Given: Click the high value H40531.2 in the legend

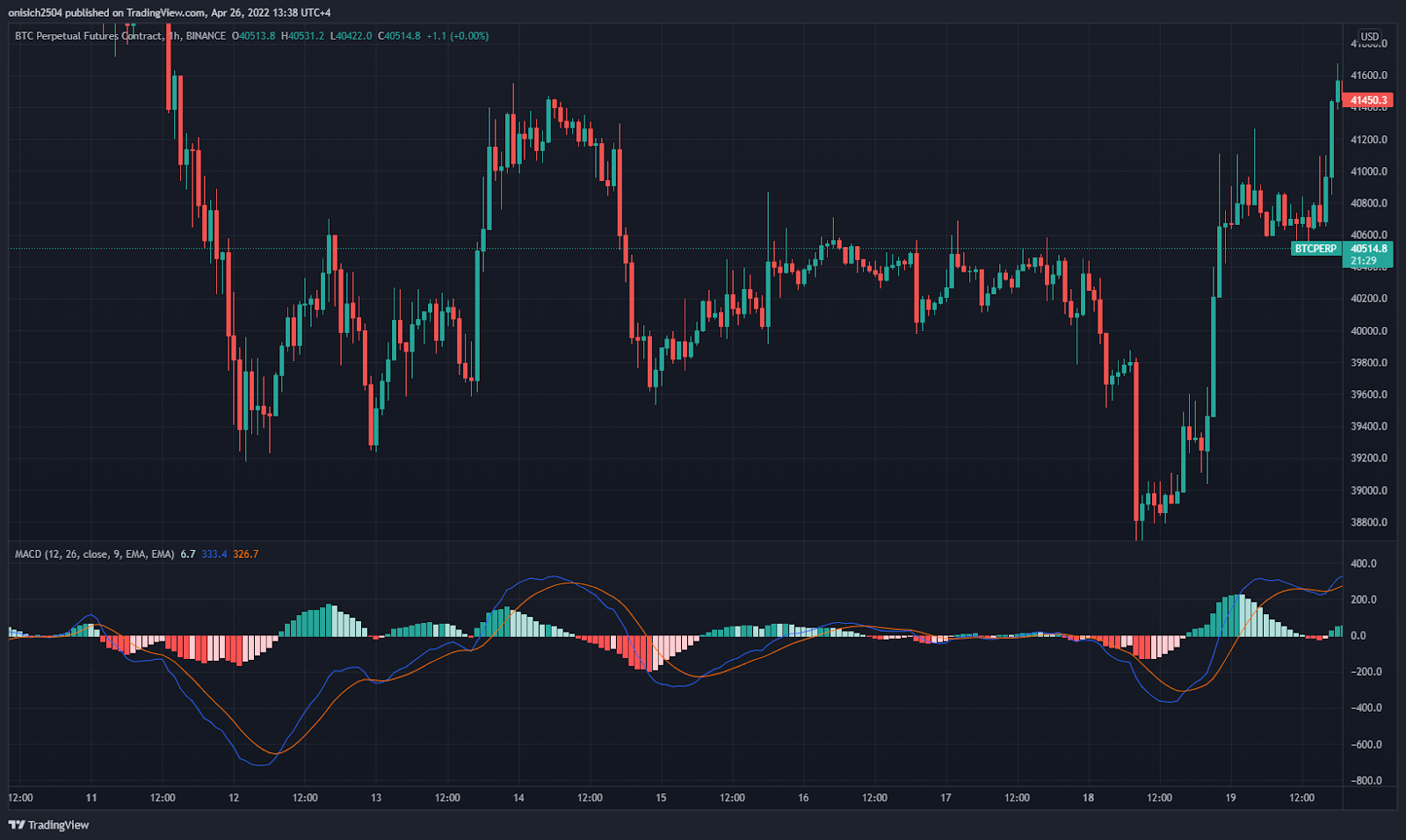Looking at the screenshot, I should pyautogui.click(x=302, y=36).
